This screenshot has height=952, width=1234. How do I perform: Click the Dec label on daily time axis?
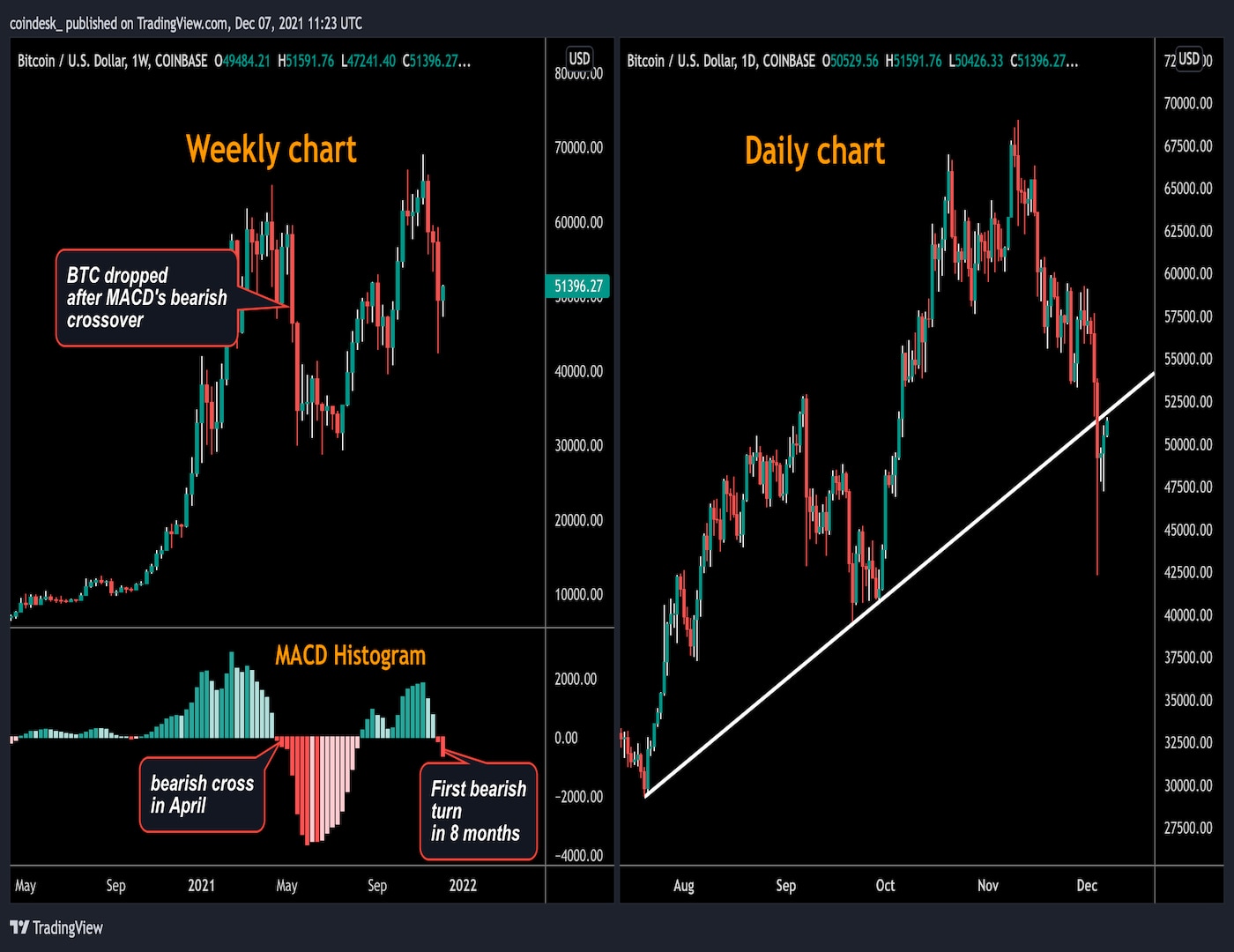(1087, 885)
